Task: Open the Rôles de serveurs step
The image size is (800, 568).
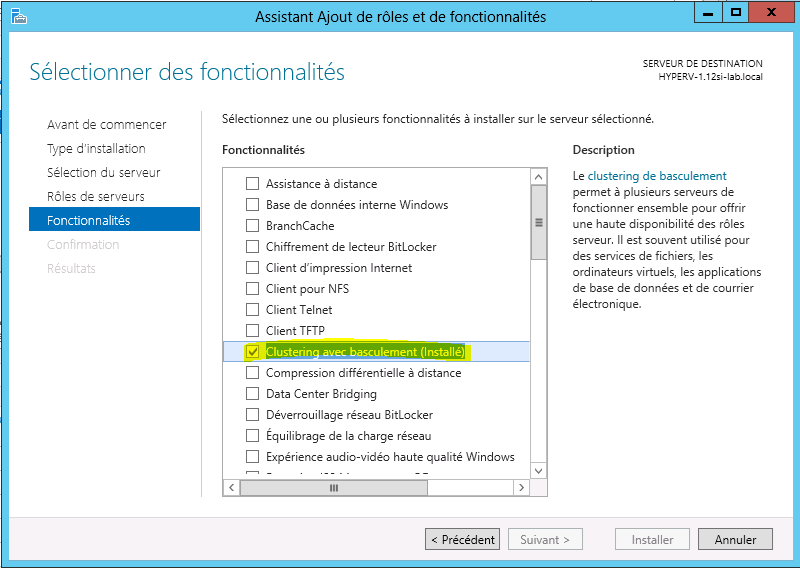Action: coord(96,196)
